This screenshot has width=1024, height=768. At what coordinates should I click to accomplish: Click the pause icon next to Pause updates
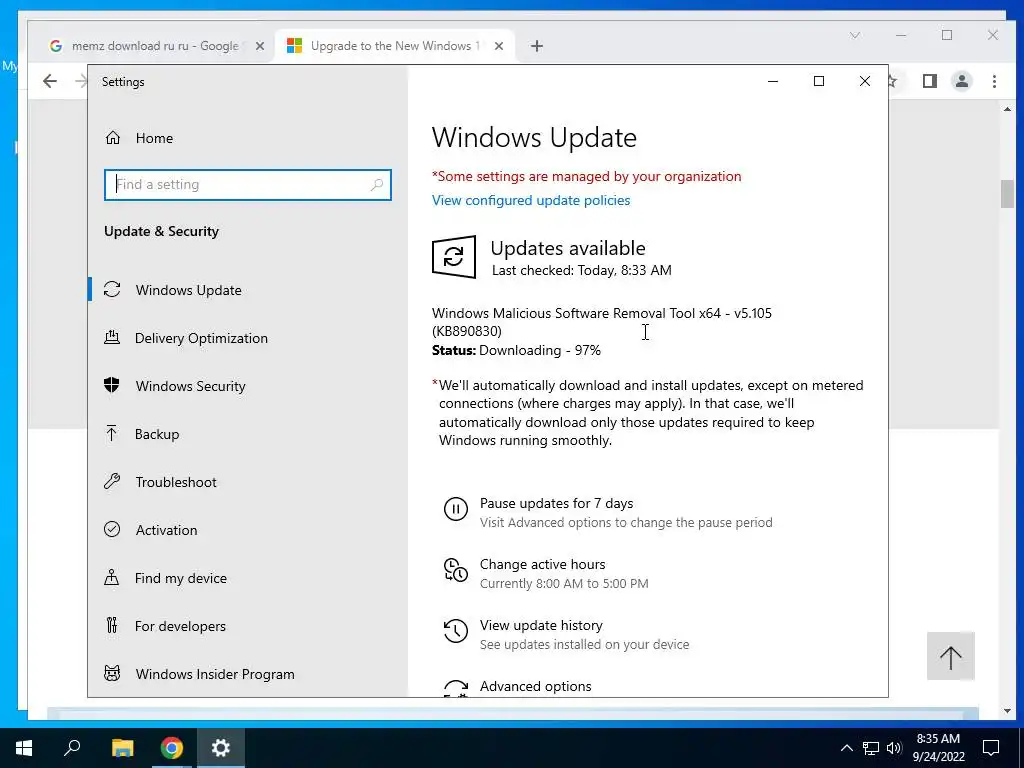coord(456,509)
